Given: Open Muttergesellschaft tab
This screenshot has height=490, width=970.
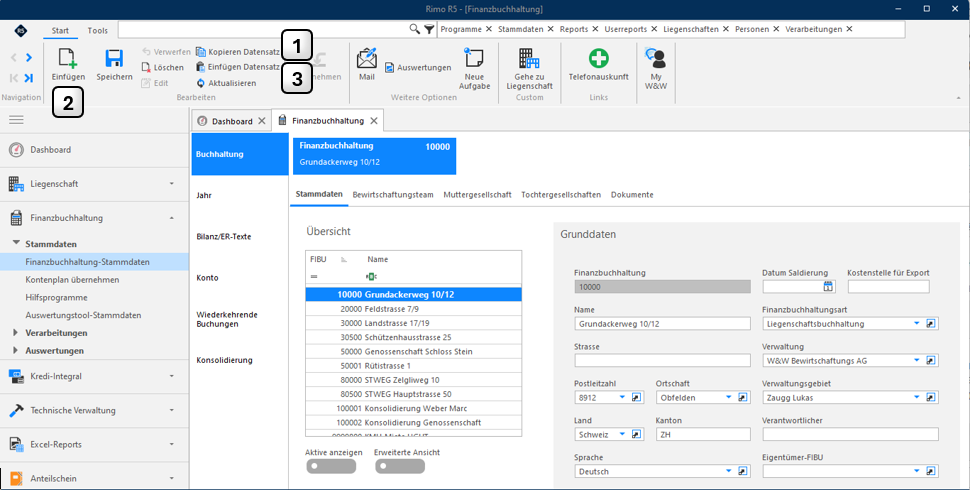Looking at the screenshot, I should coord(477,194).
